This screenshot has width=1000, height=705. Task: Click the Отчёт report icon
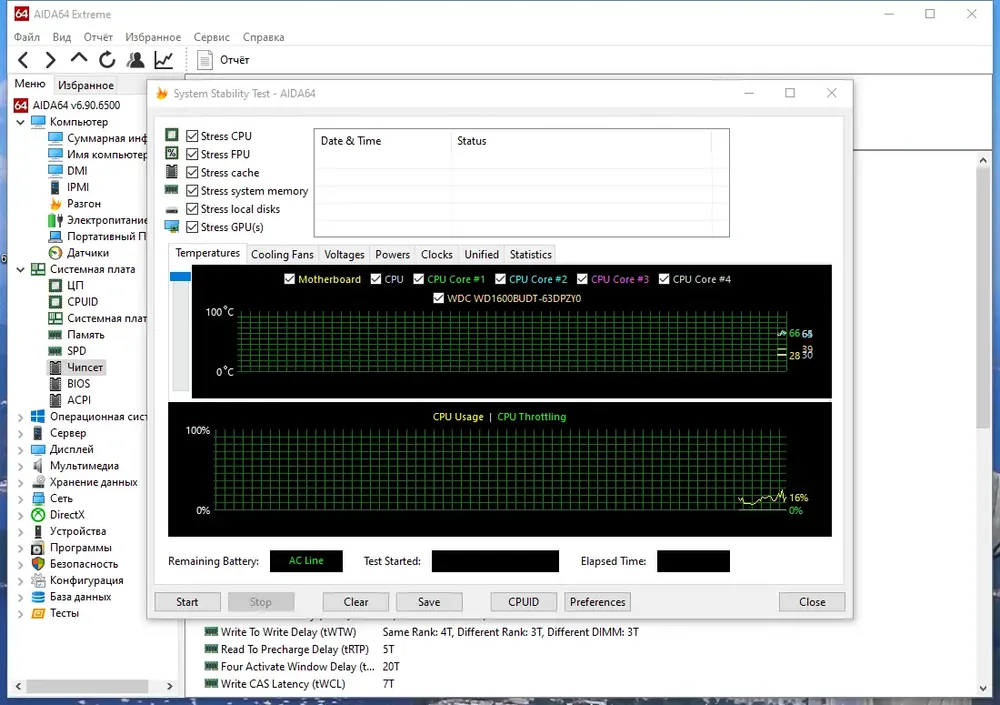(205, 60)
